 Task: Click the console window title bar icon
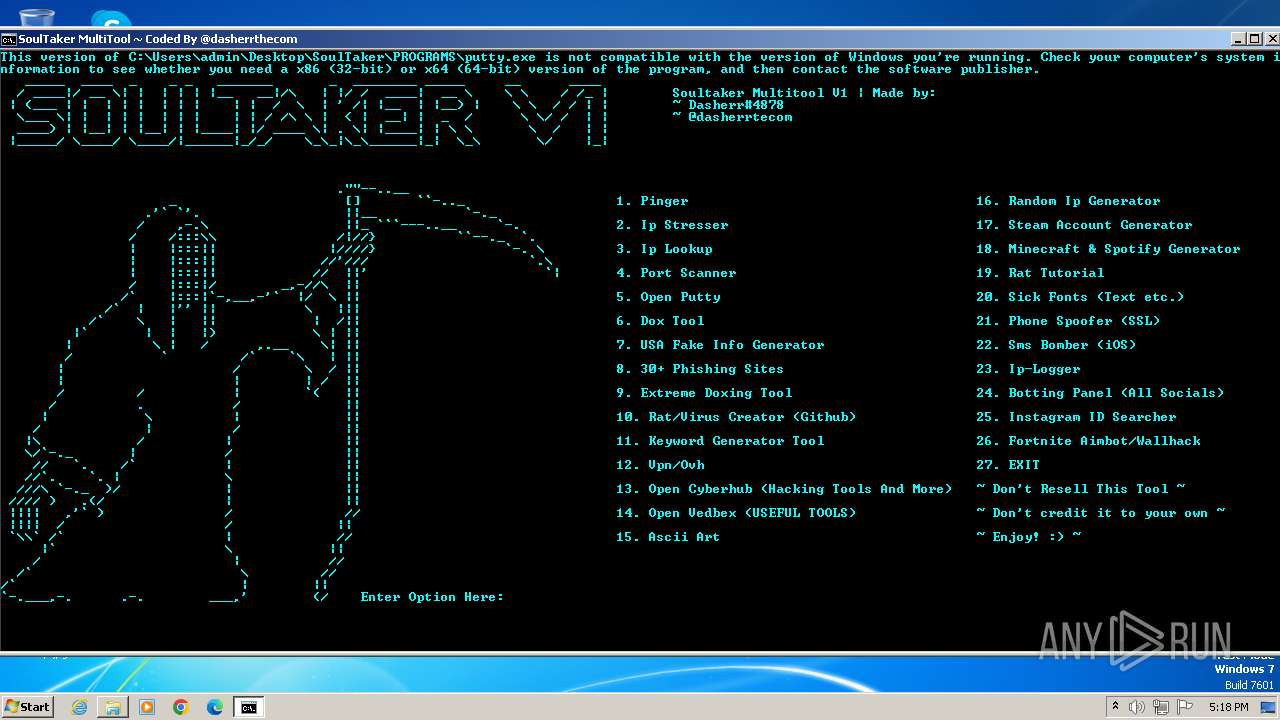pos(8,39)
